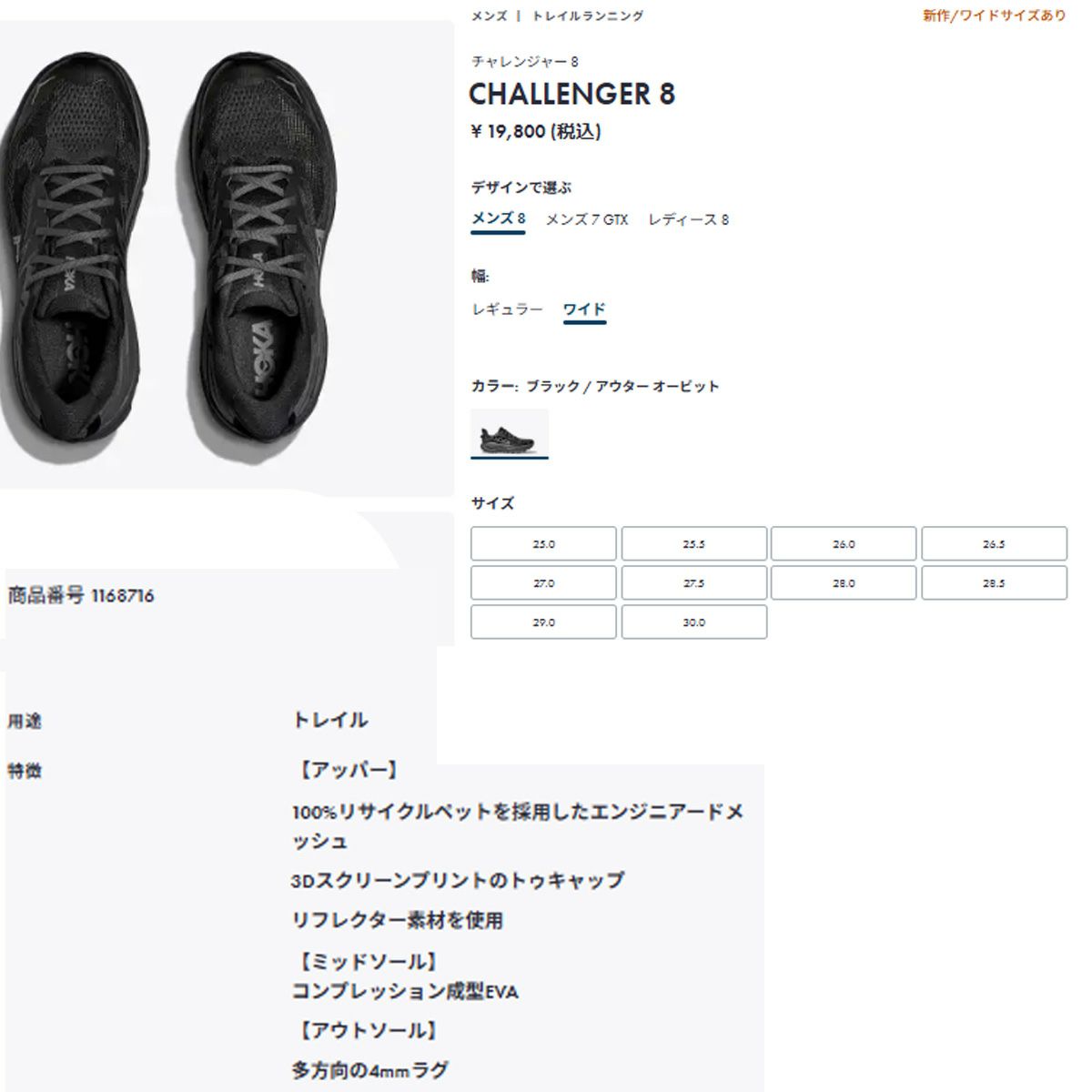Pick size 26.0
The height and width of the screenshot is (1092, 1092).
coord(844,544)
